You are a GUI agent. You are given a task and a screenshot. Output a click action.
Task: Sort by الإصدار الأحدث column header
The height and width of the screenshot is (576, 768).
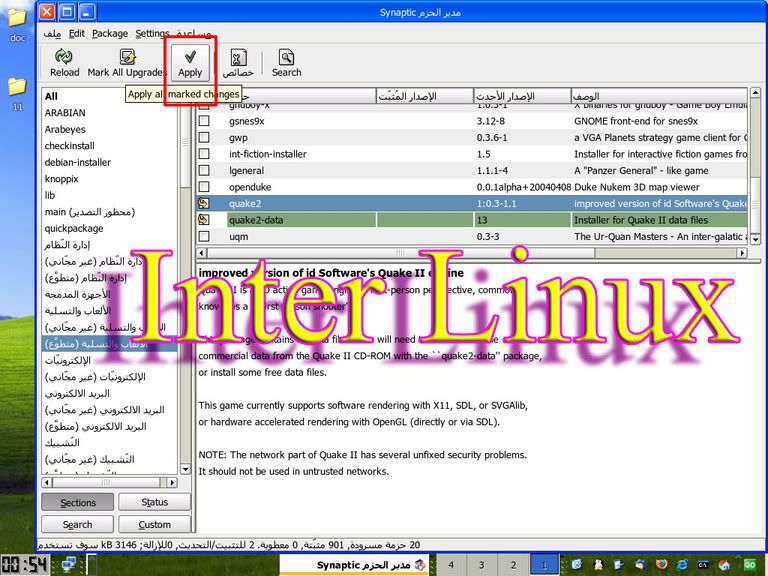522,96
